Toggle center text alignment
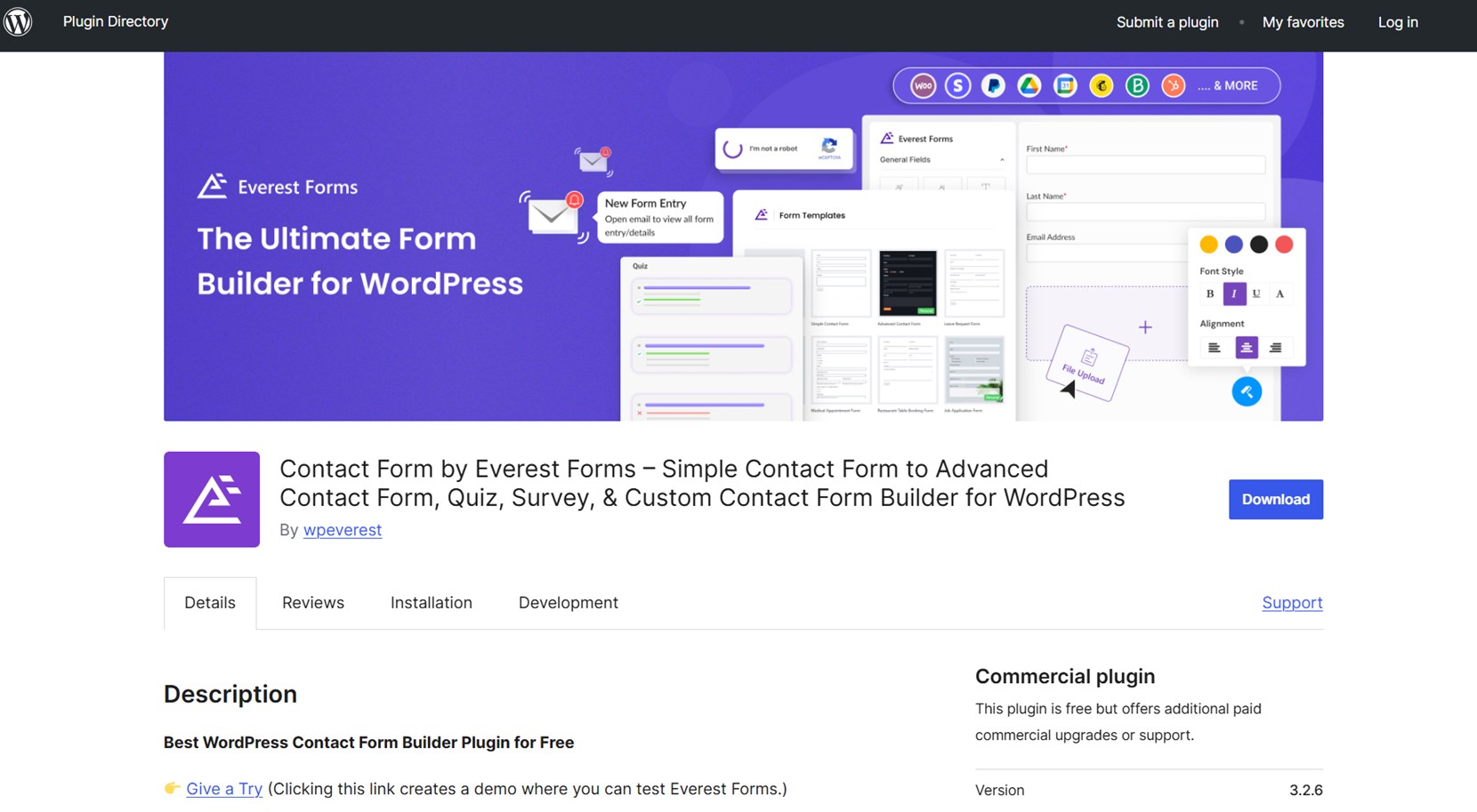The width and height of the screenshot is (1477, 812). coord(1246,348)
